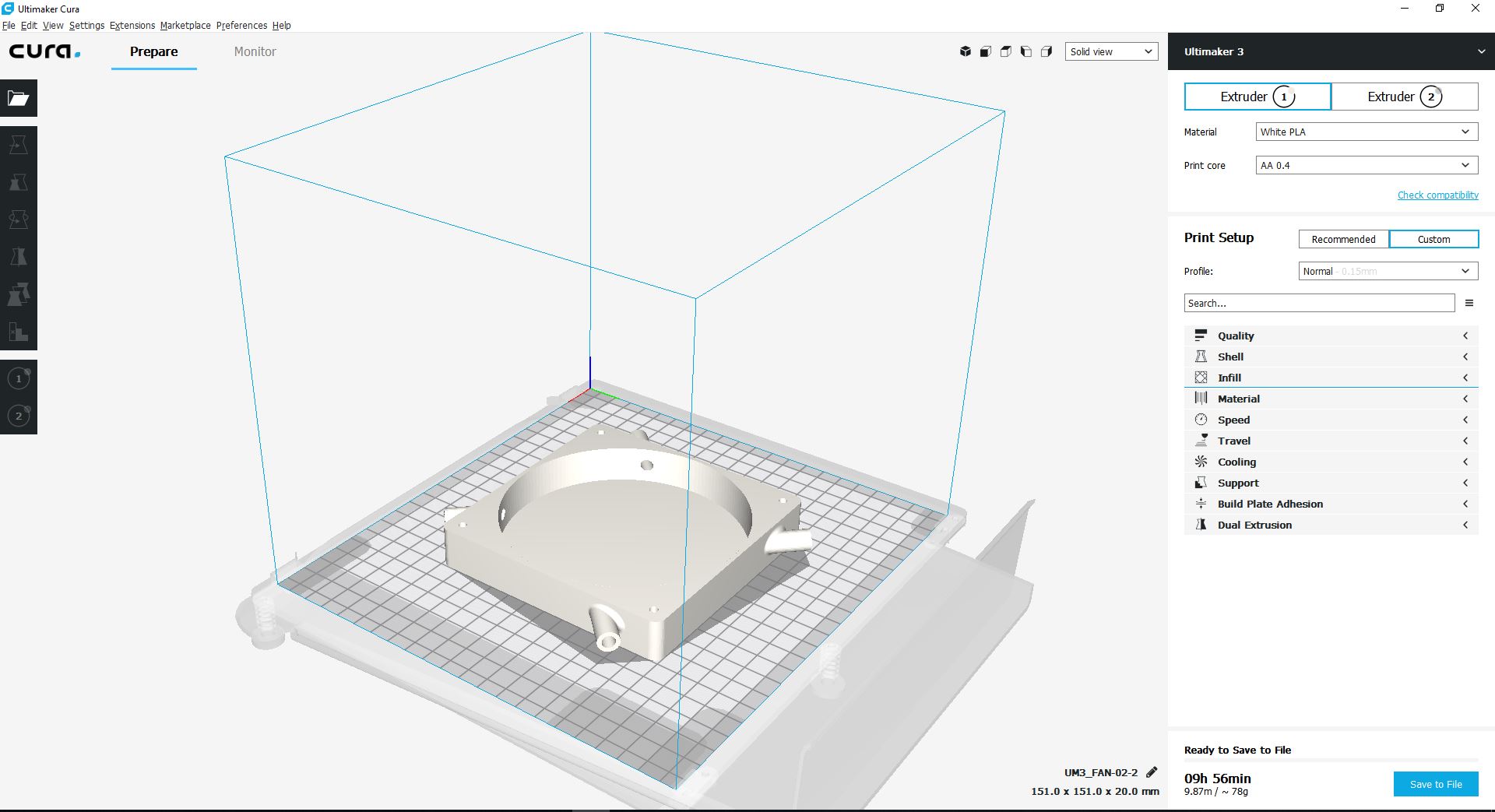The image size is (1495, 812).
Task: Rename job with the pencil icon
Action: point(1152,772)
